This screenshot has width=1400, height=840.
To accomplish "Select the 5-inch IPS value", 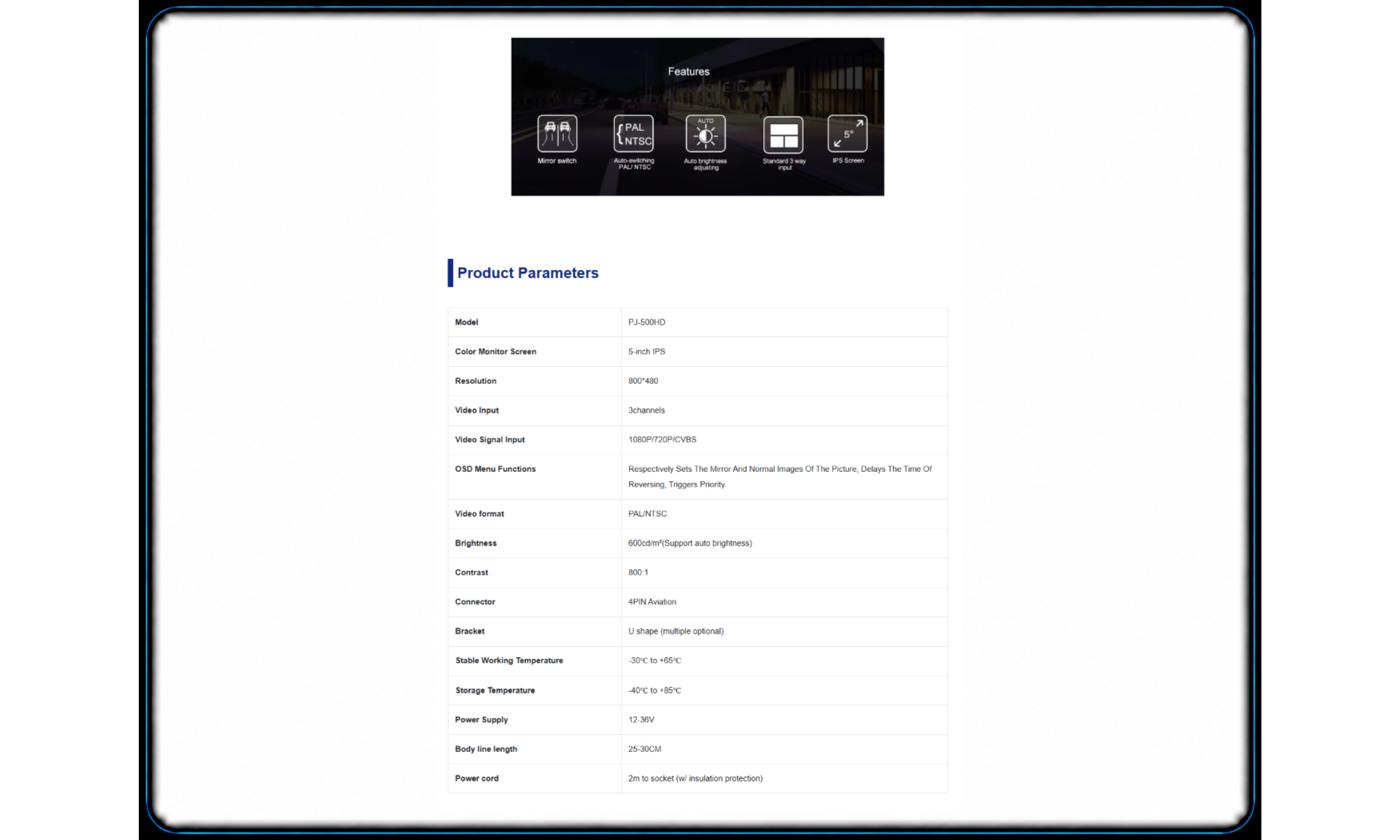I will [x=646, y=352].
